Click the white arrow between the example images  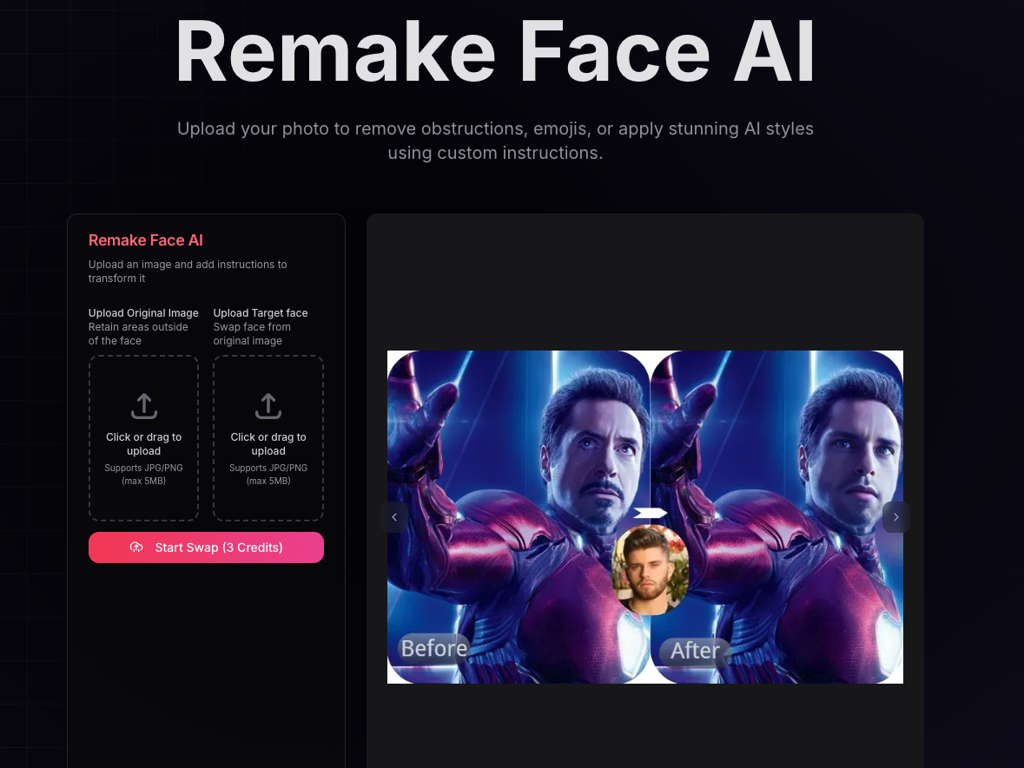[x=650, y=513]
